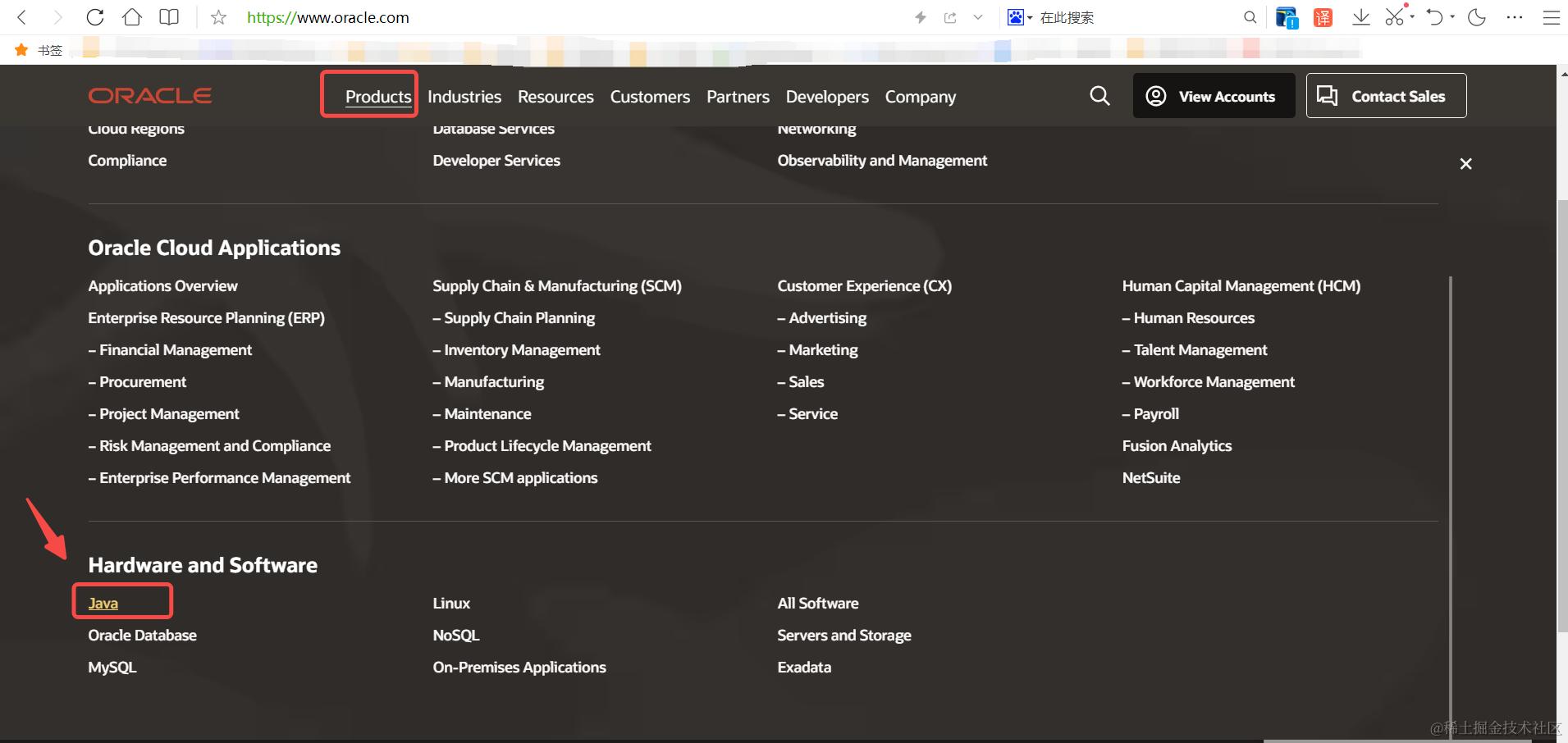Bookmark this page with the star icon
Image resolution: width=1568 pixels, height=743 pixels.
(218, 17)
